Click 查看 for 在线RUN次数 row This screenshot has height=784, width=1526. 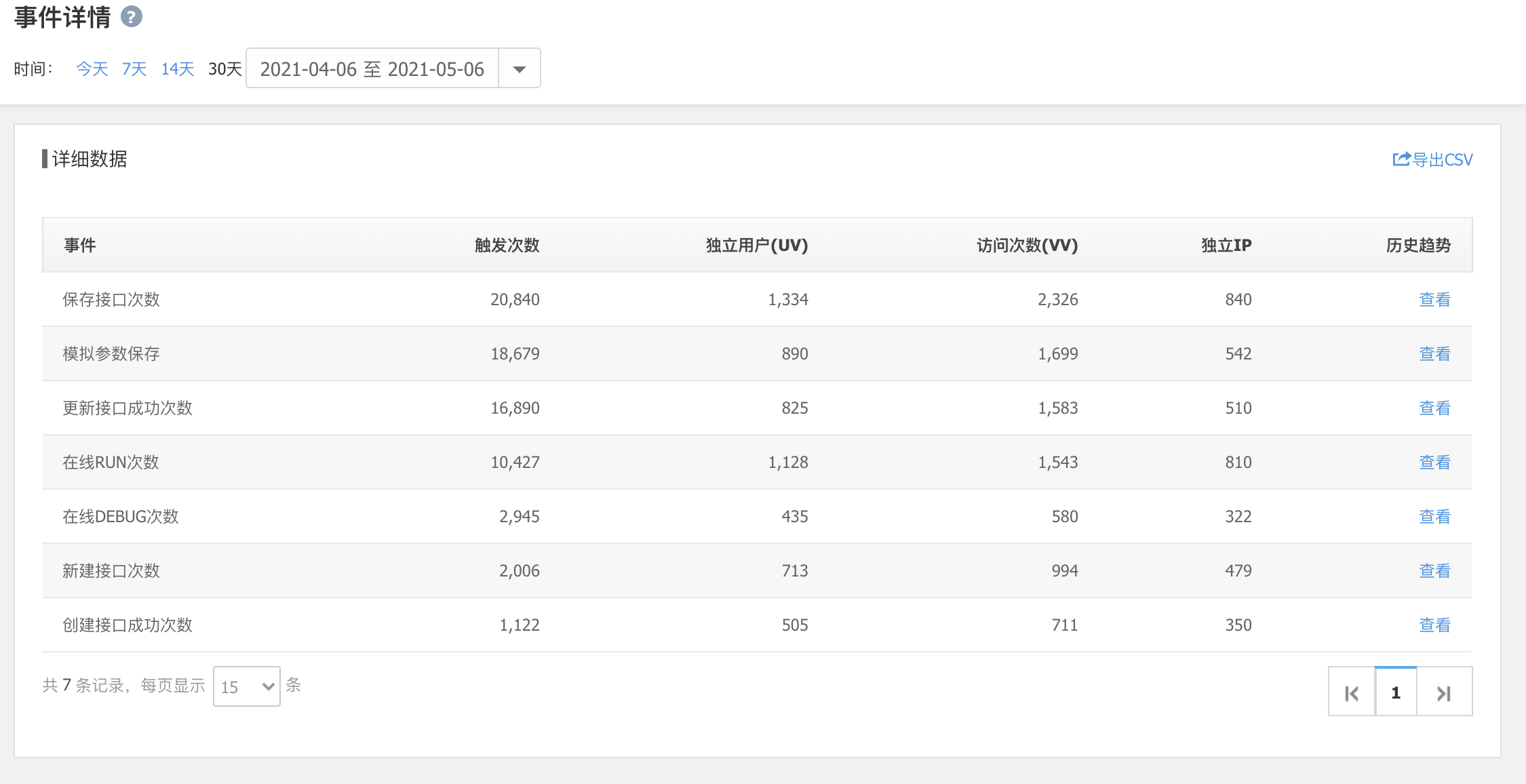pos(1434,462)
